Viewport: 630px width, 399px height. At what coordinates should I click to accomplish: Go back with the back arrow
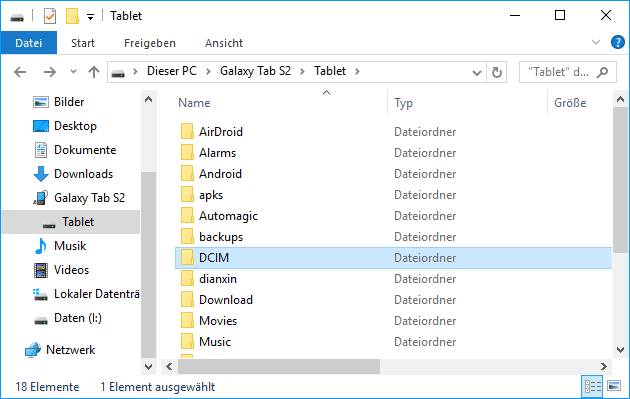tap(20, 72)
